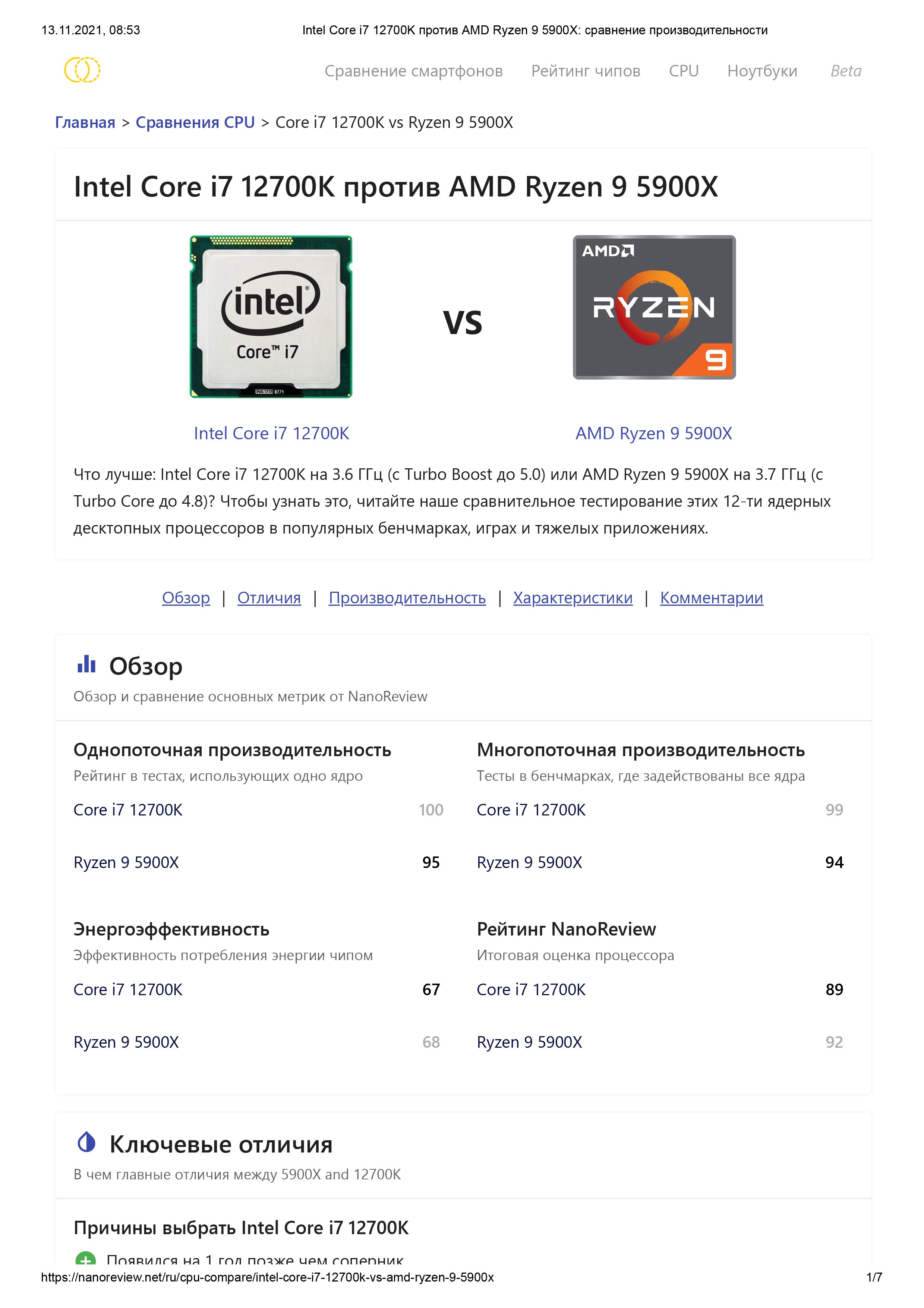Jump to the Производительность anchor link
The image size is (924, 1308).
tap(407, 598)
